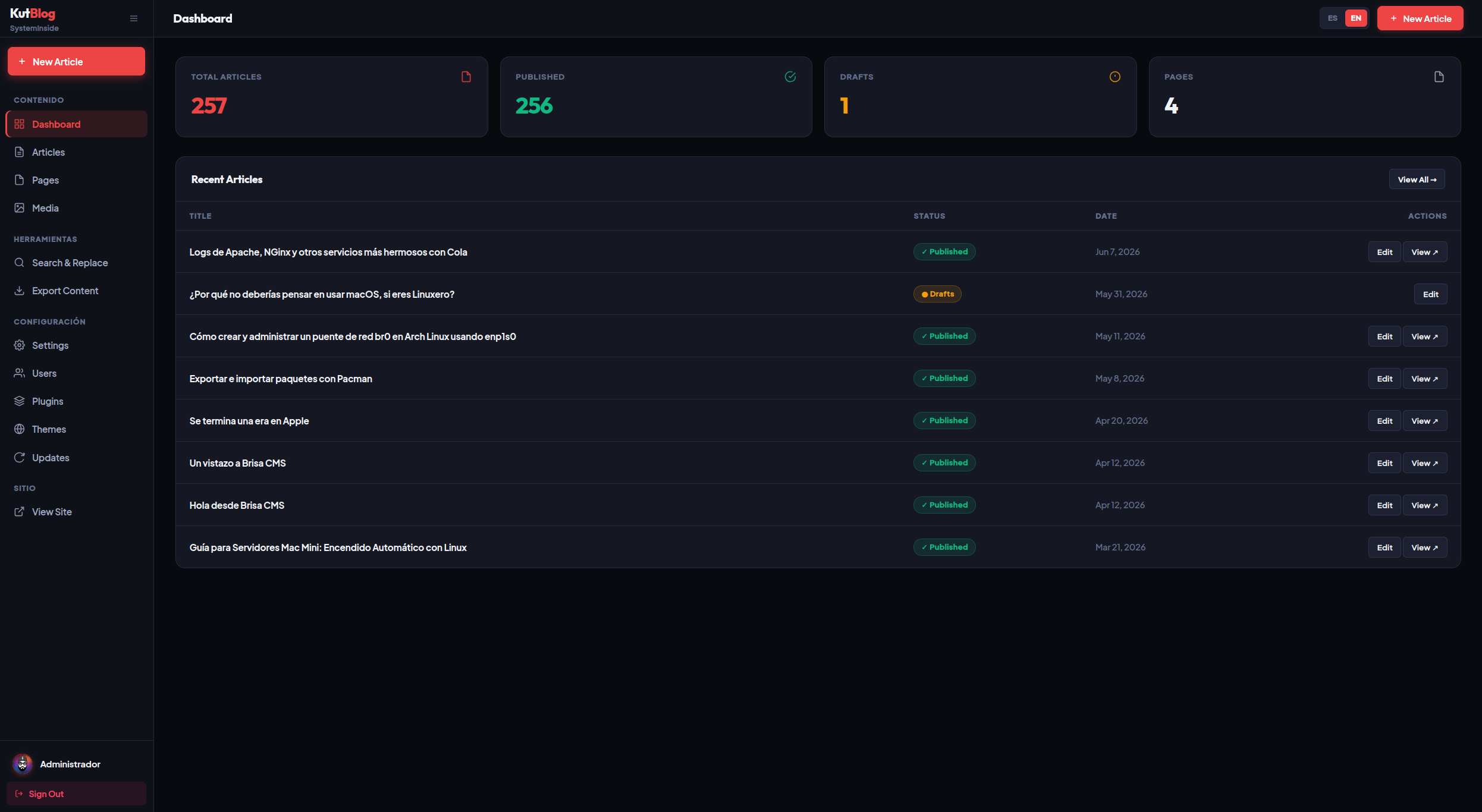This screenshot has width=1482, height=812.
Task: Open Articles in the sidebar menu
Action: [x=76, y=152]
